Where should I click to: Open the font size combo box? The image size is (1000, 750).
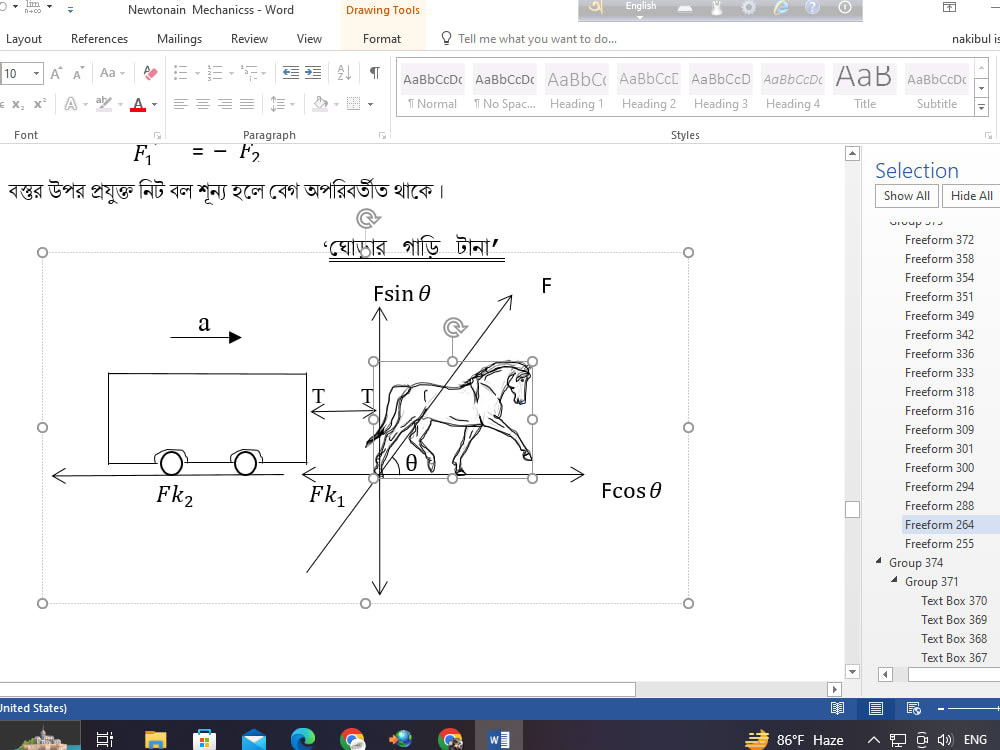pyautogui.click(x=21, y=73)
